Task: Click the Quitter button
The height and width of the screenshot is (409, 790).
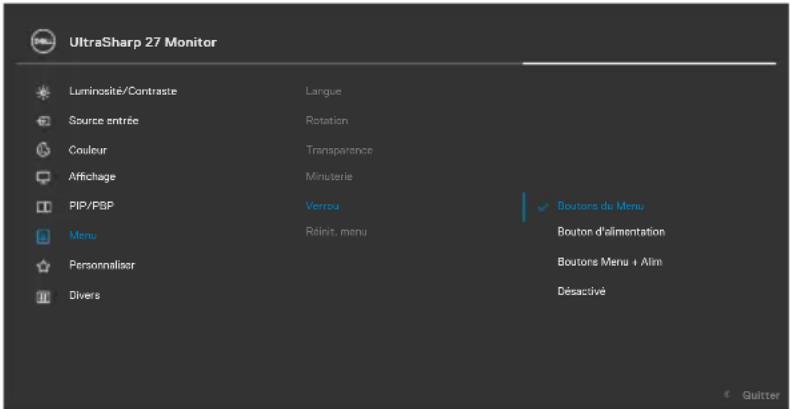Action: point(760,395)
